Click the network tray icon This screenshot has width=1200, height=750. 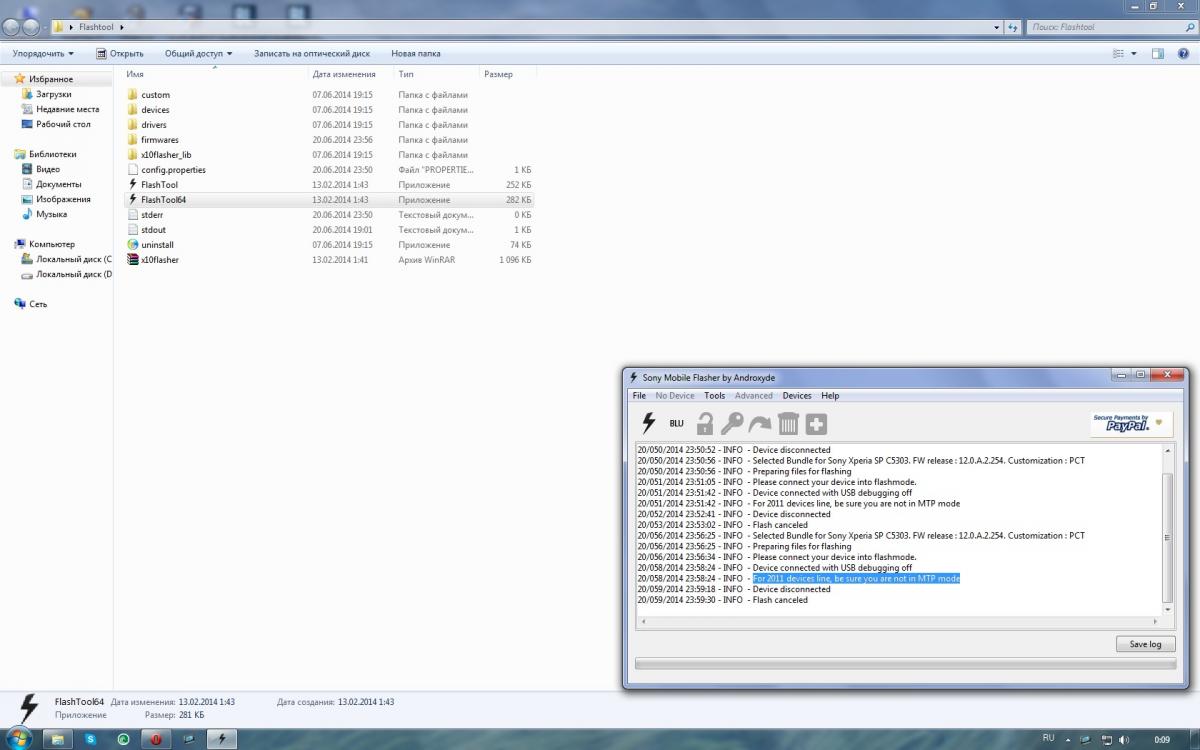1105,739
